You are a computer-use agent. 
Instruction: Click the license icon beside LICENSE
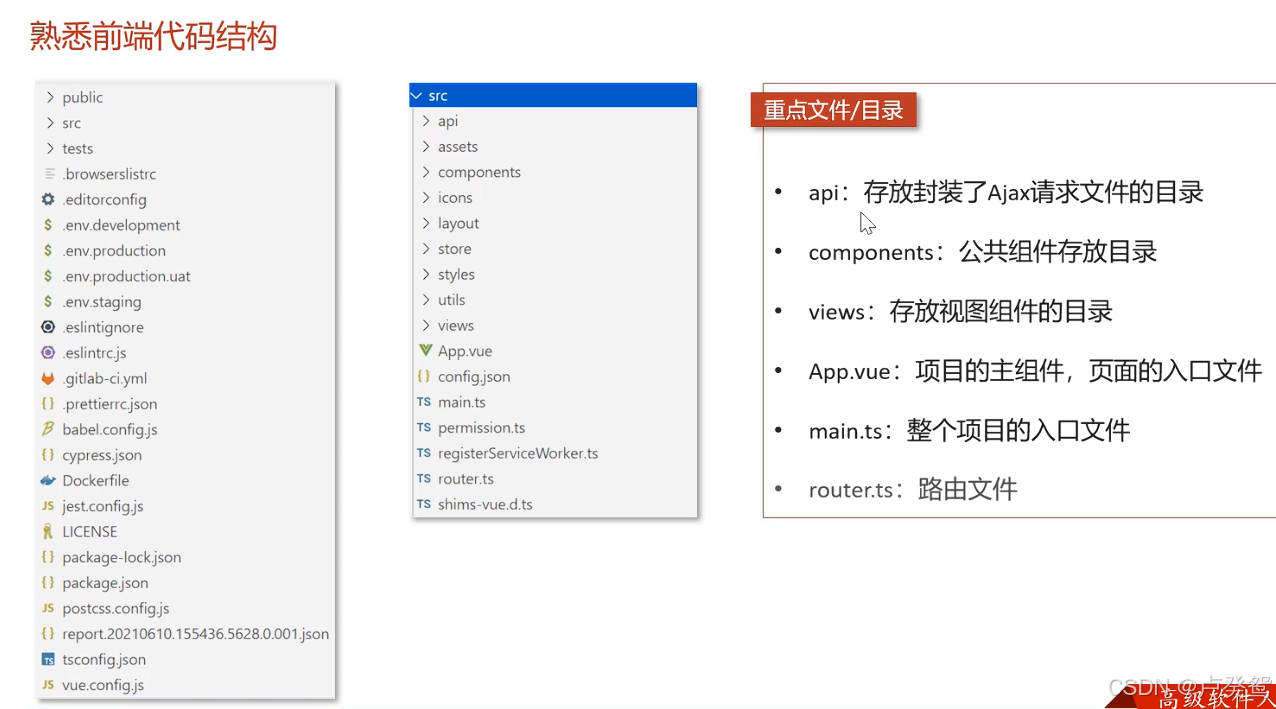(x=48, y=532)
